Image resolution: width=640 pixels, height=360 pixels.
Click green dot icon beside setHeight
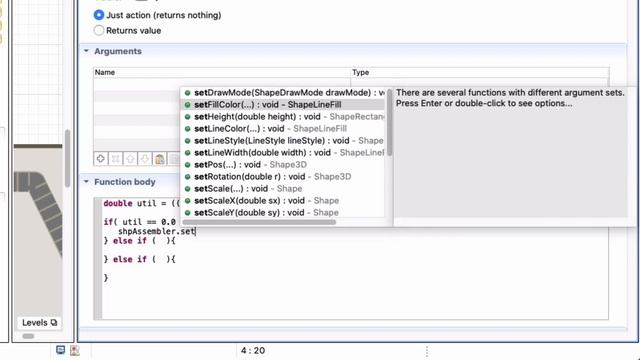point(187,117)
